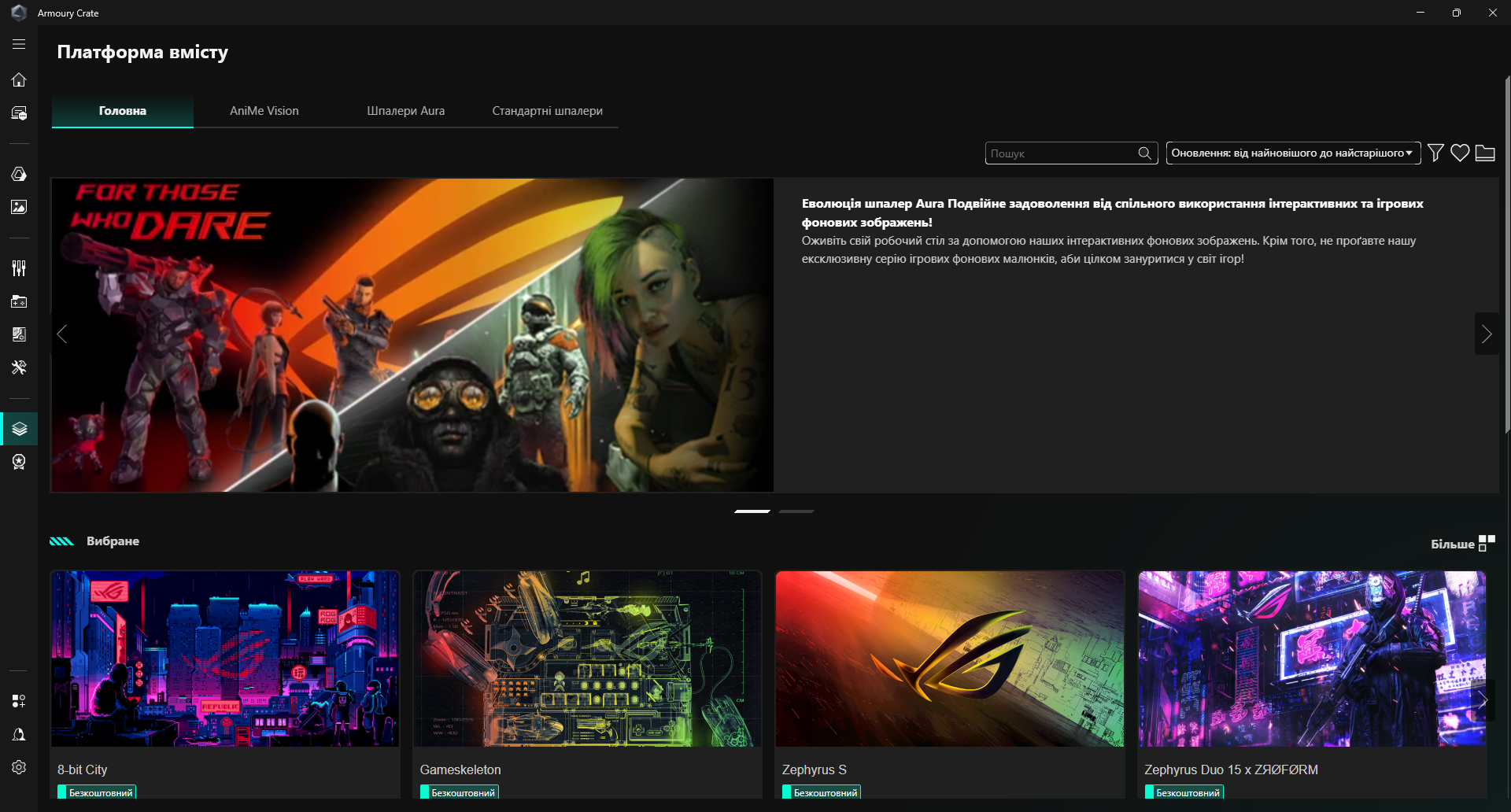The height and width of the screenshot is (812, 1511).
Task: Click the 8-bit City title text
Action: 83,770
